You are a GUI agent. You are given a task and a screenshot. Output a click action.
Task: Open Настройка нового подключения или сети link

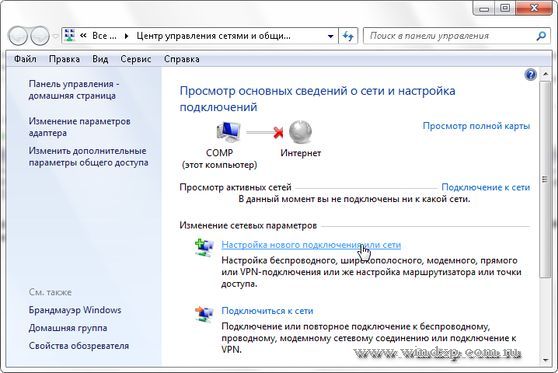click(311, 245)
